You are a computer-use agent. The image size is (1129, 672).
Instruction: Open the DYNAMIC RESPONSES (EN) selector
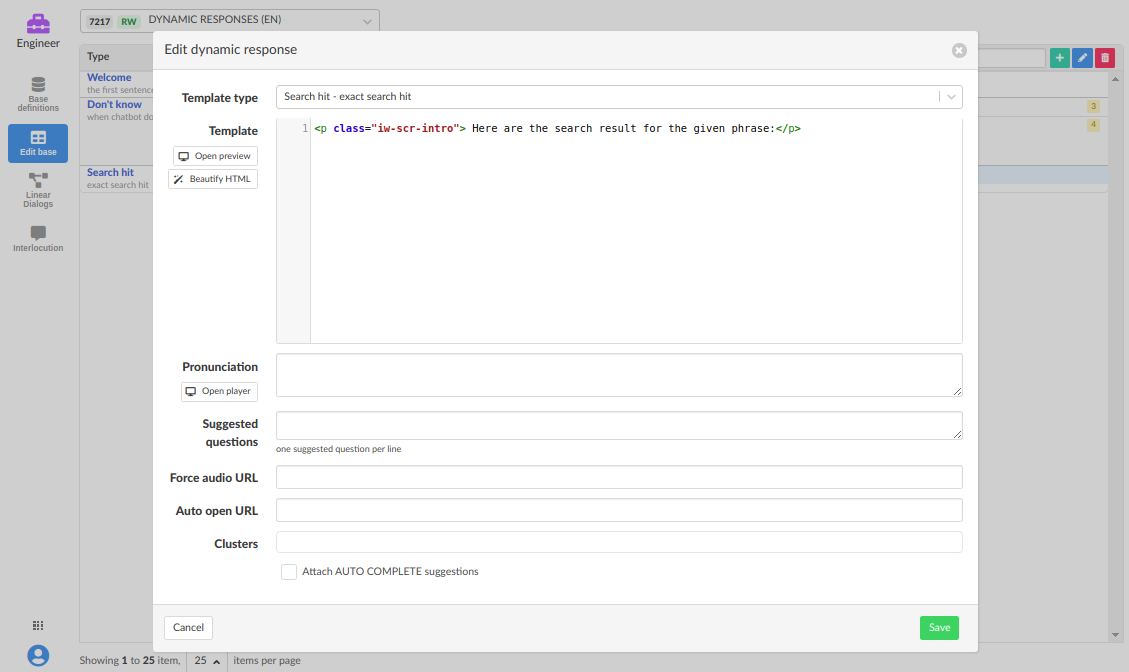(230, 21)
